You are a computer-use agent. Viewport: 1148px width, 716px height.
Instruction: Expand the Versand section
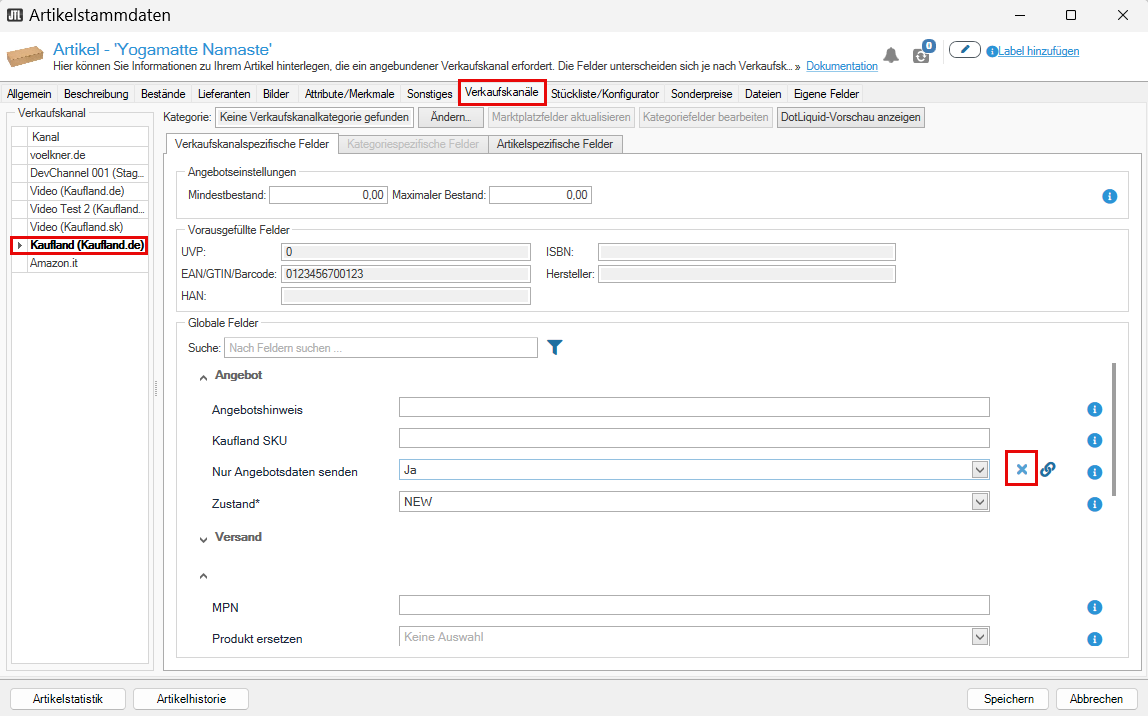[204, 538]
